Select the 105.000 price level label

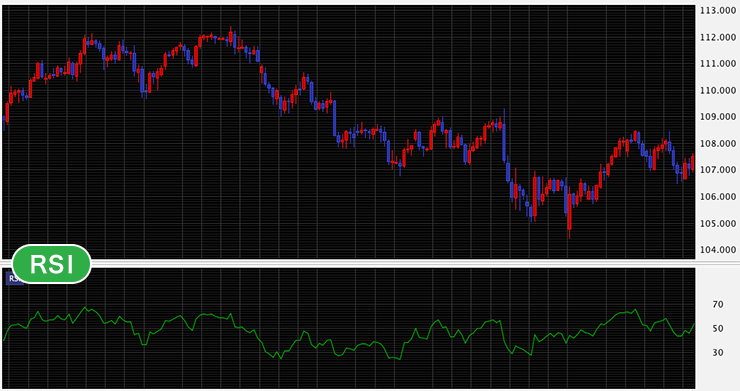(x=717, y=223)
